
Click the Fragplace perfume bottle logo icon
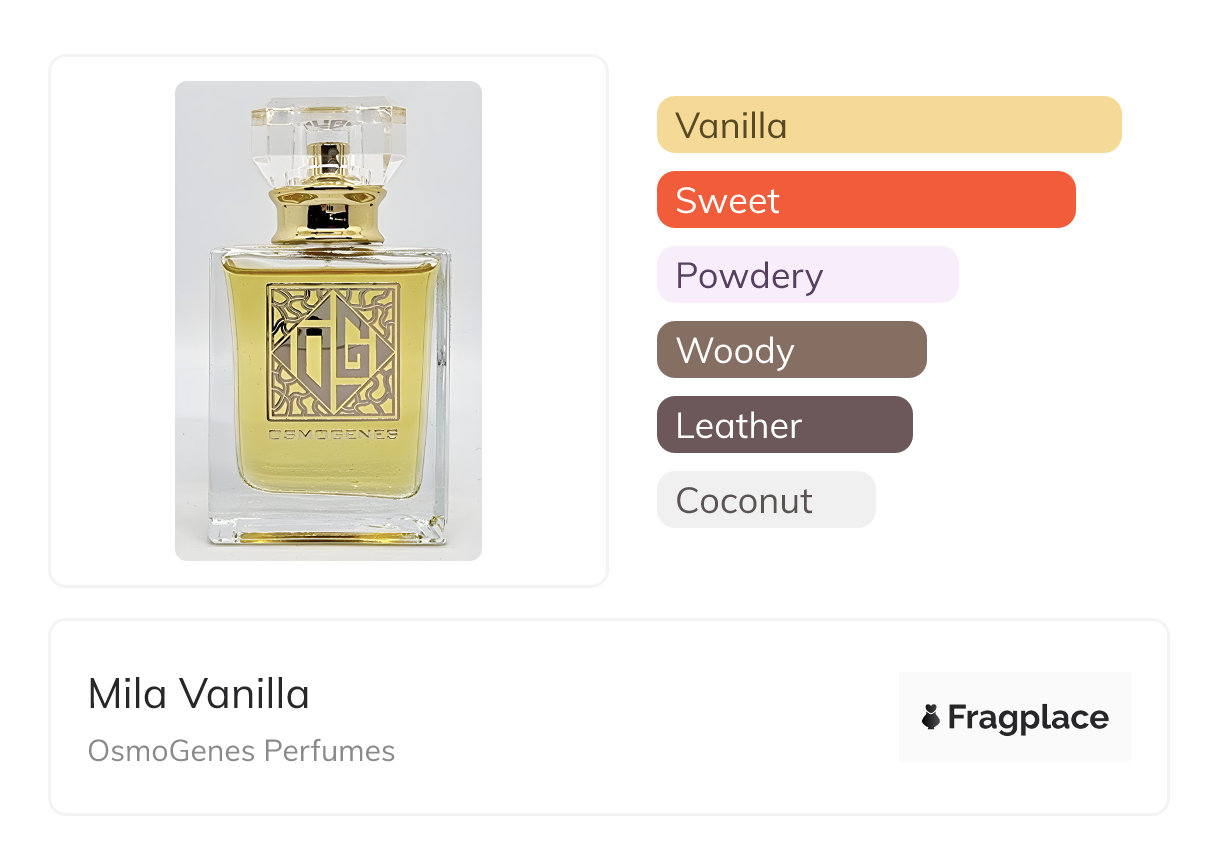click(x=931, y=717)
